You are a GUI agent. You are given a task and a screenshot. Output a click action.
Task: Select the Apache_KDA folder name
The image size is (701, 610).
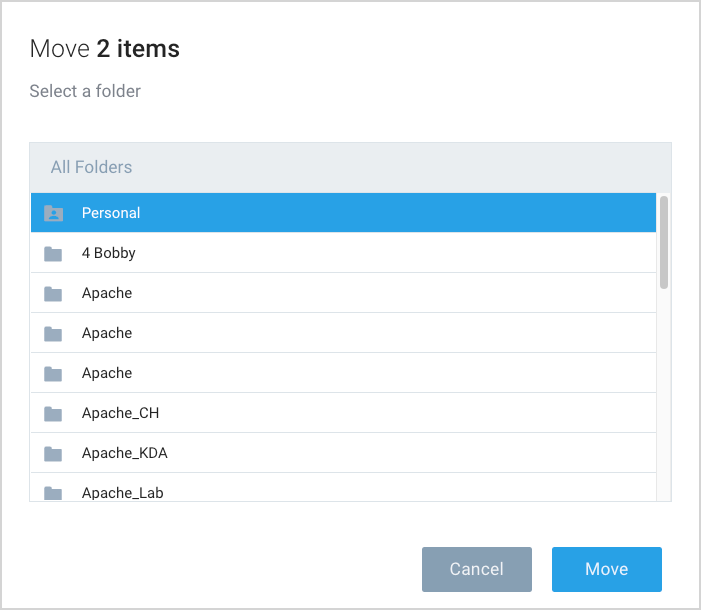click(124, 453)
